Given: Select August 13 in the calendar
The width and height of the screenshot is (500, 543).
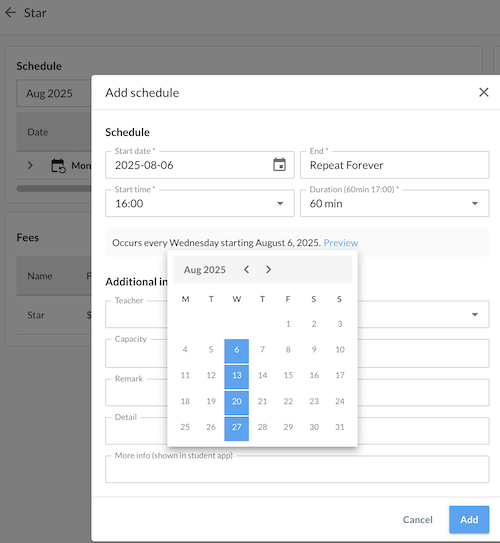Looking at the screenshot, I should point(236,375).
